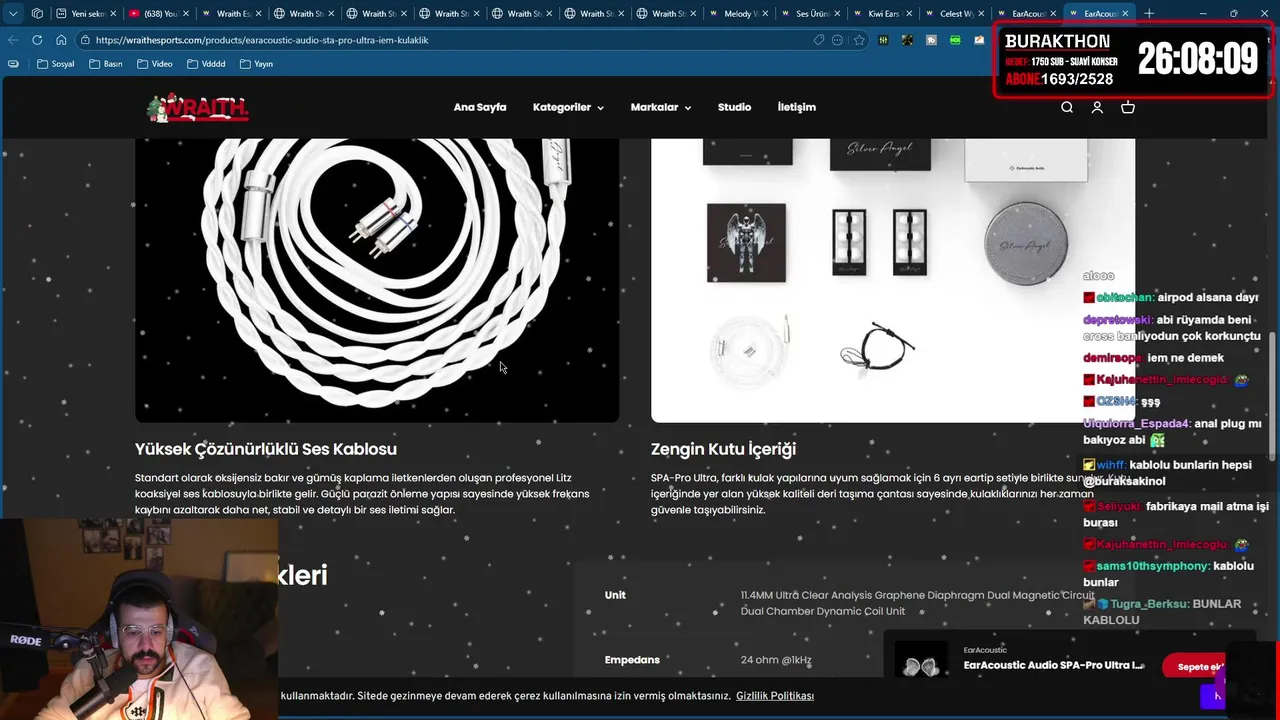Open the equalizer extension icon
The image size is (1280, 720).
point(884,40)
